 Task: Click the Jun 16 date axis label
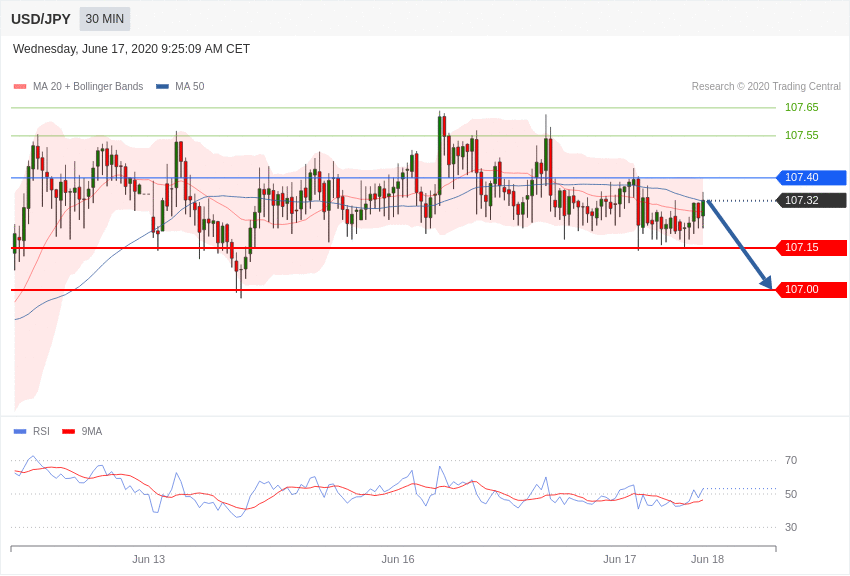398,559
